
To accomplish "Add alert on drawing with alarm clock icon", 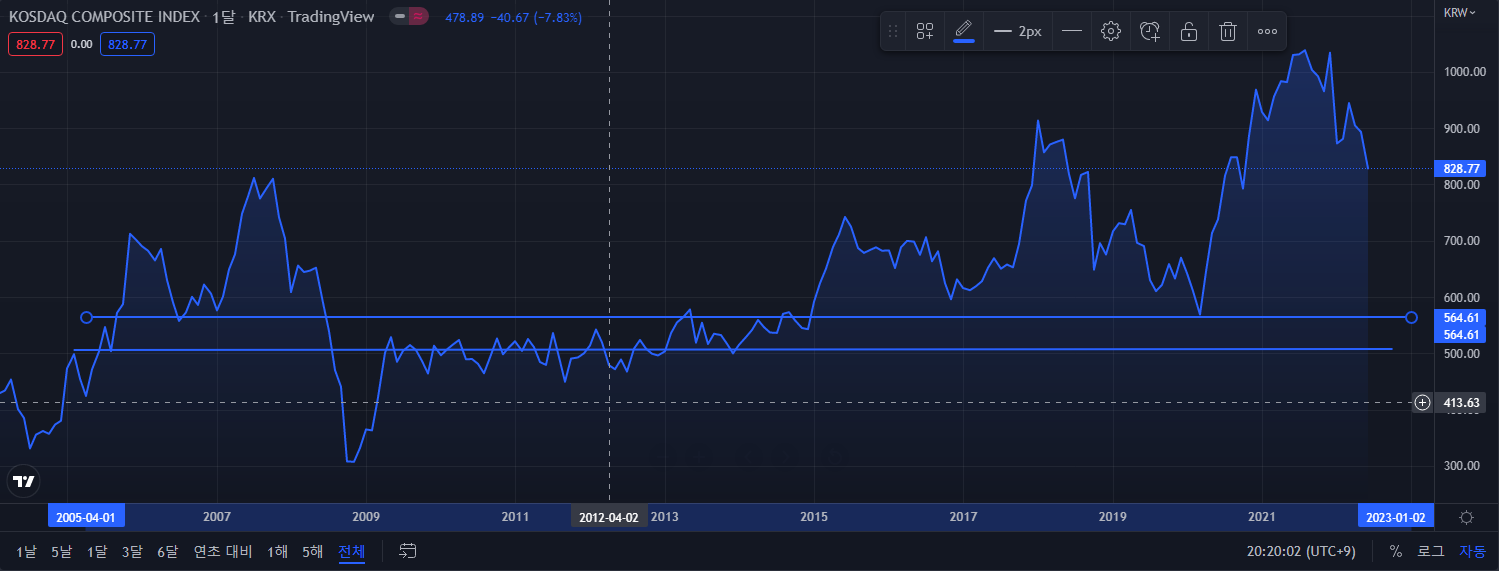I will (1150, 31).
